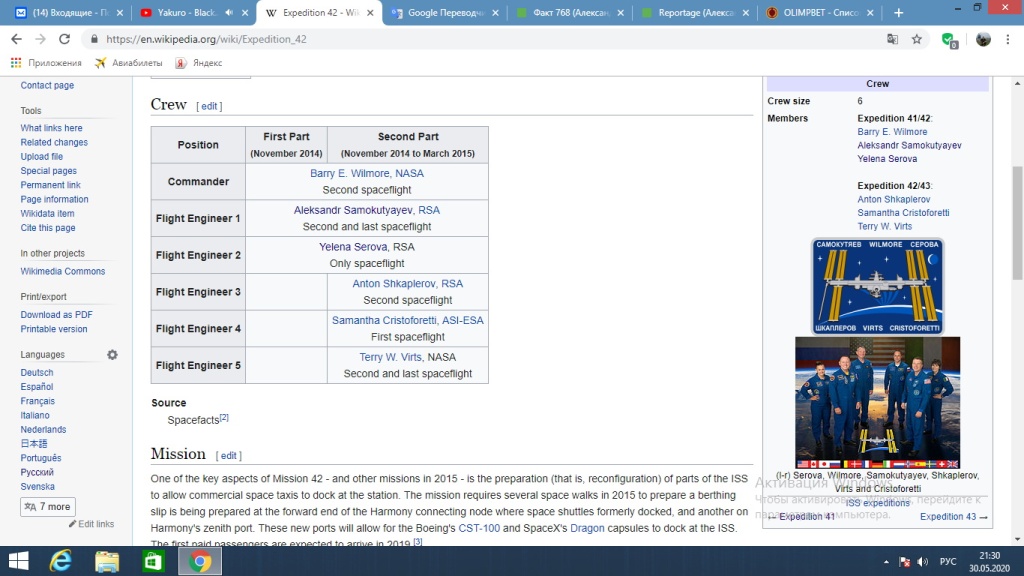Open Printable version
1024x576 pixels.
tap(54, 329)
